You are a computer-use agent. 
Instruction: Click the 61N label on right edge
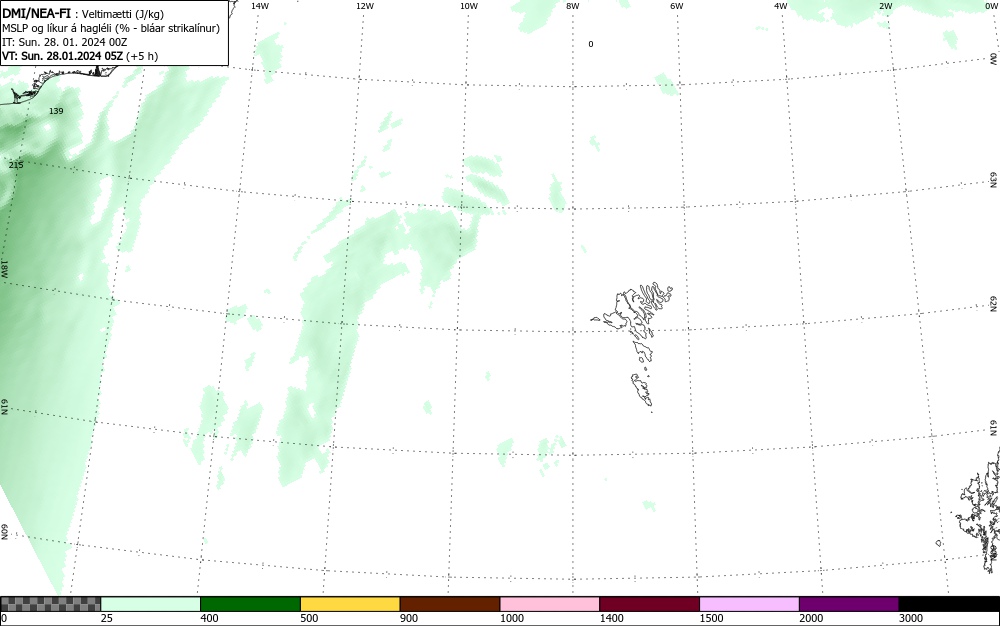point(994,428)
